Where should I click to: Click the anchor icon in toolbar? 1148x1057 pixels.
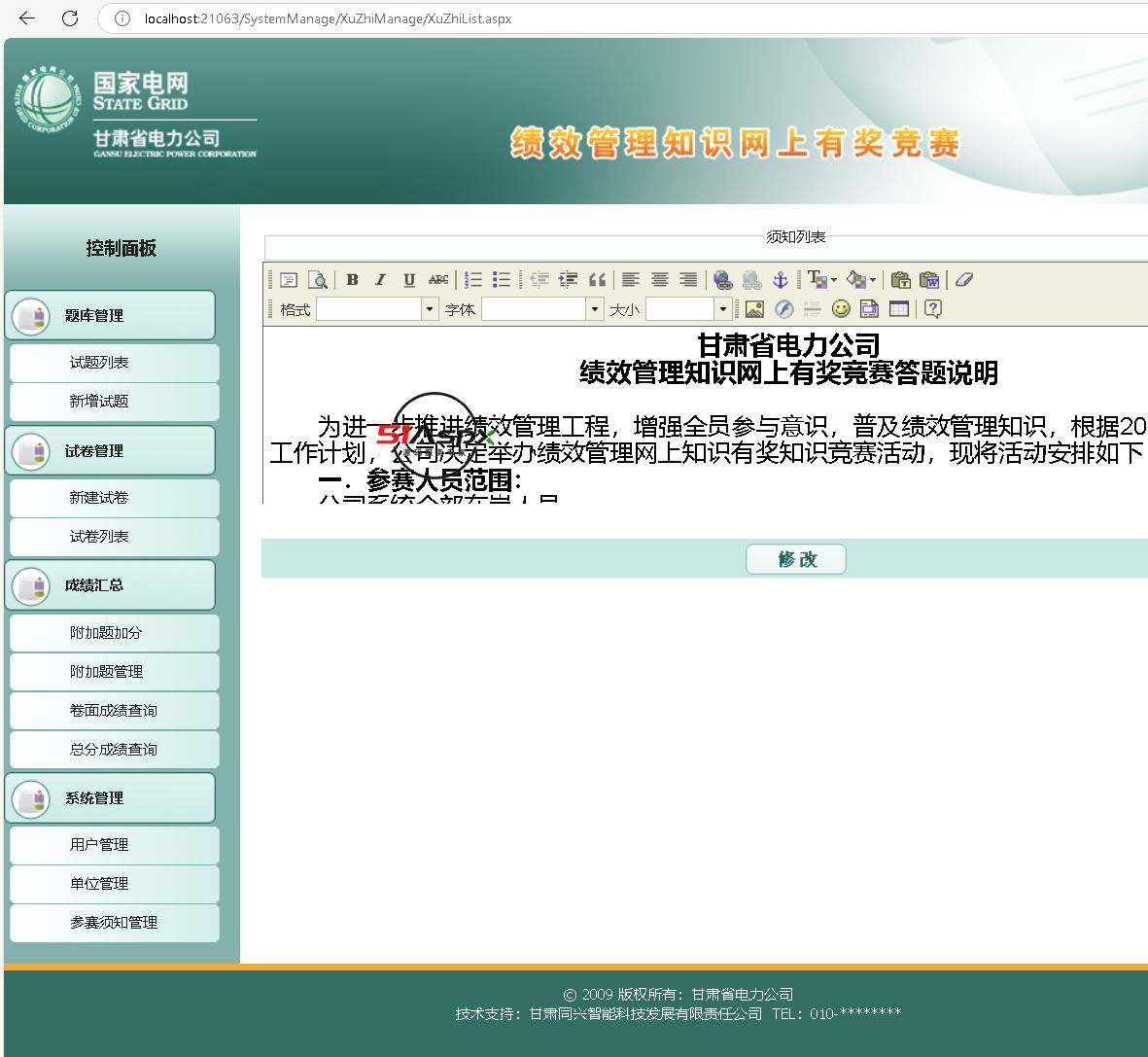[x=780, y=280]
